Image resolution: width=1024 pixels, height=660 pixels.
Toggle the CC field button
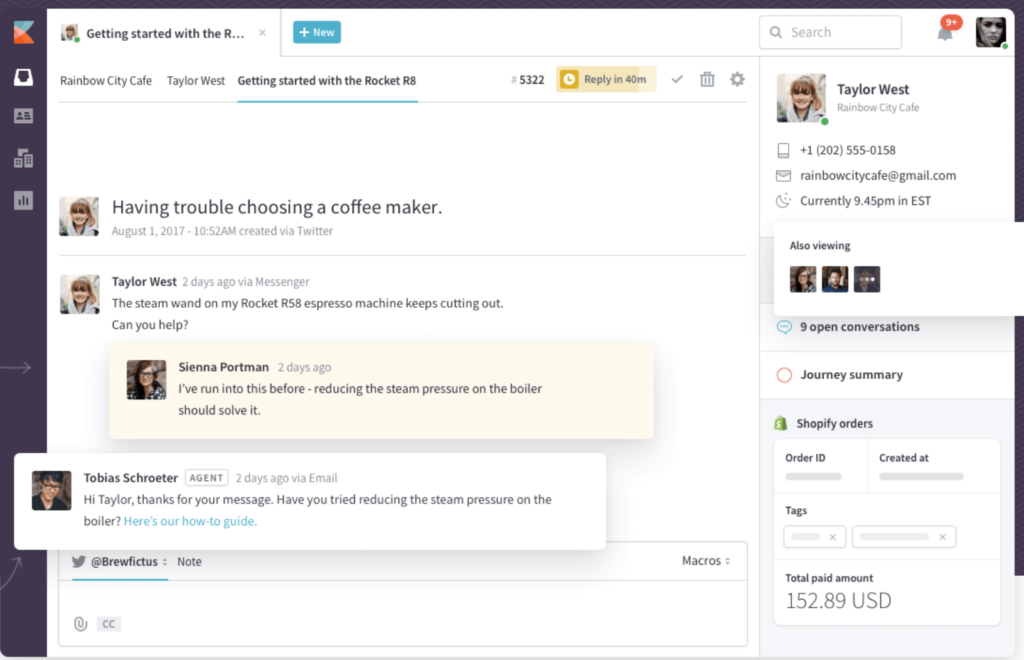click(x=109, y=624)
